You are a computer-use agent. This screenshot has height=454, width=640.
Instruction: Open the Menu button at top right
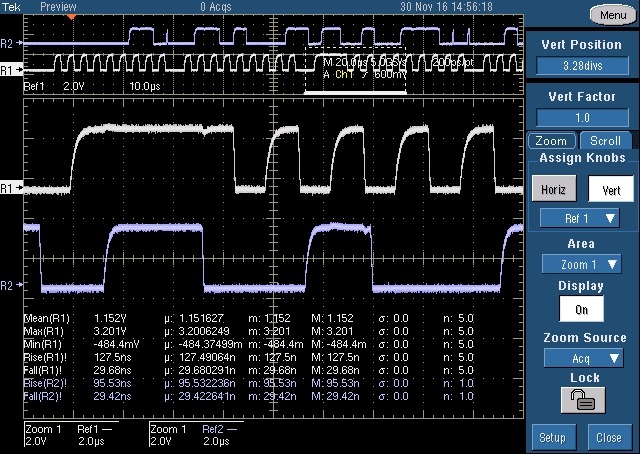click(609, 14)
